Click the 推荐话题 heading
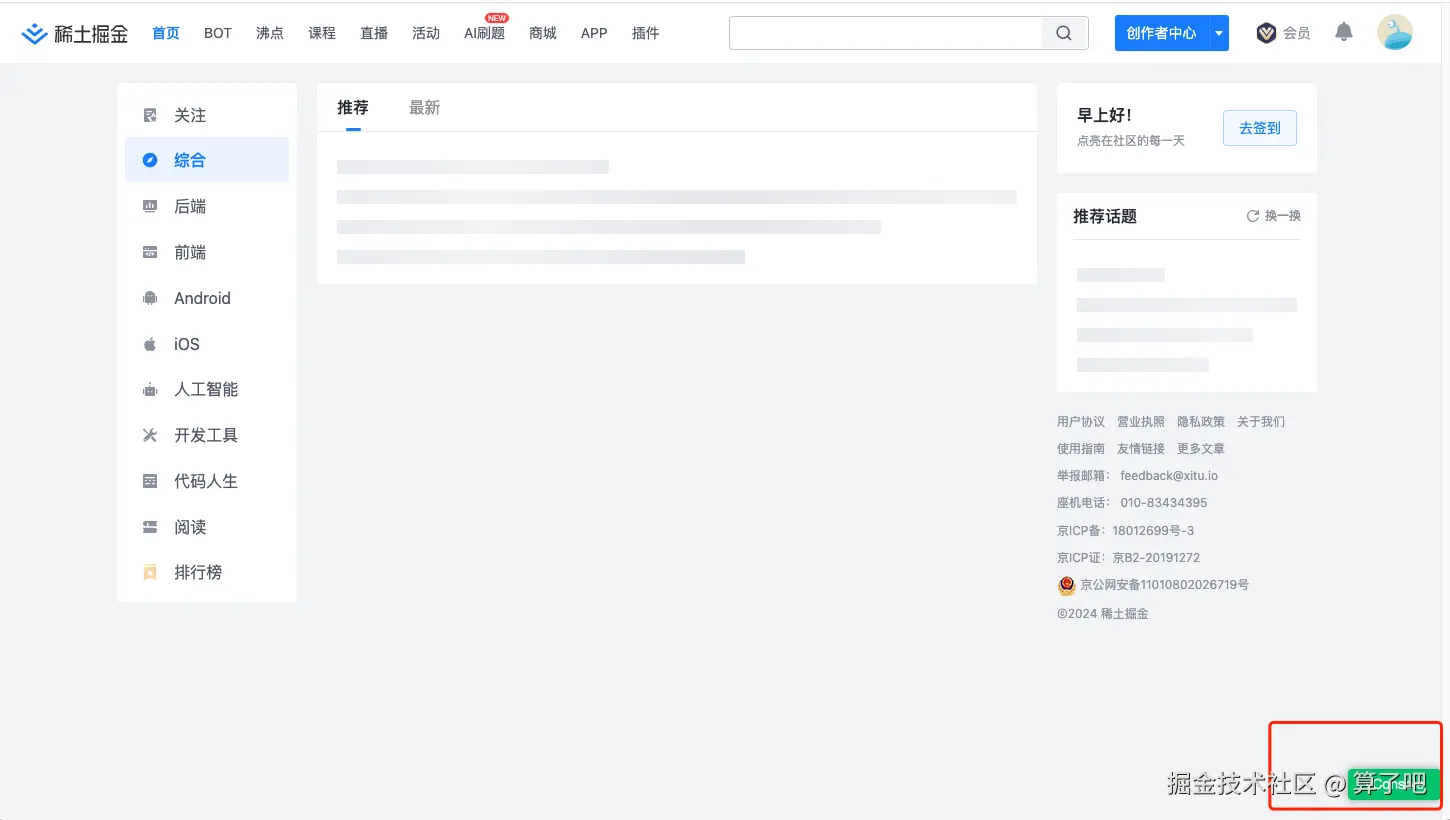This screenshot has width=1450, height=820. click(1105, 216)
